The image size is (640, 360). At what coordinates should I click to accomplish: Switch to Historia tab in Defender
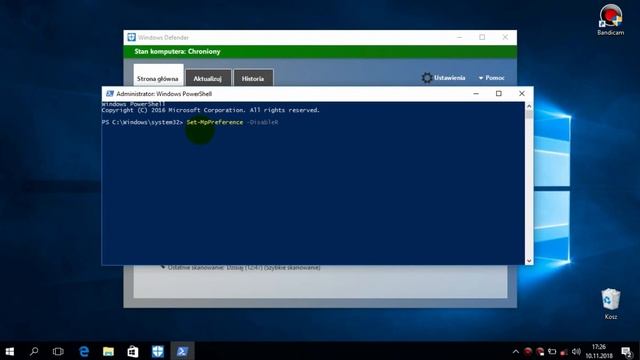coord(253,78)
